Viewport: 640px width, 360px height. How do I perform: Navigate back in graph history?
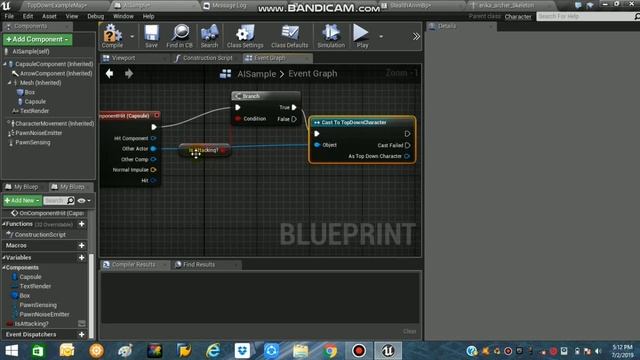click(x=109, y=73)
